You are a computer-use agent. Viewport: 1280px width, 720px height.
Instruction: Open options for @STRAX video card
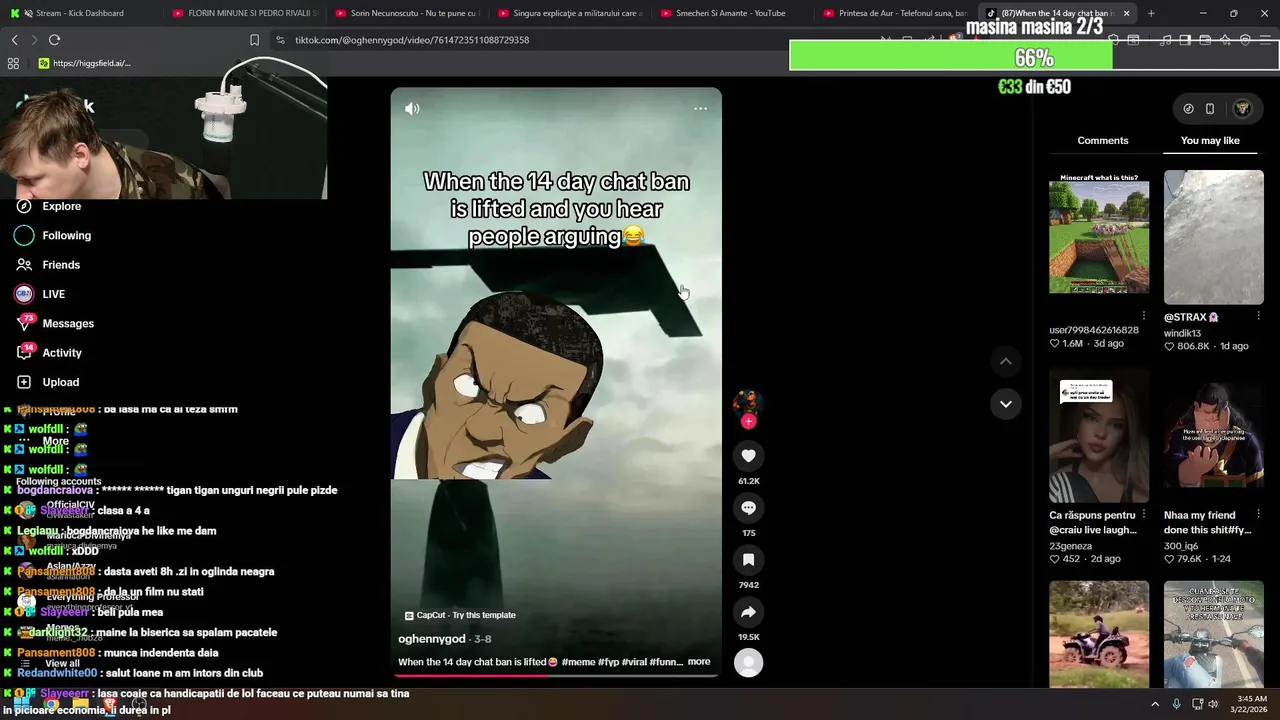[x=1258, y=316]
